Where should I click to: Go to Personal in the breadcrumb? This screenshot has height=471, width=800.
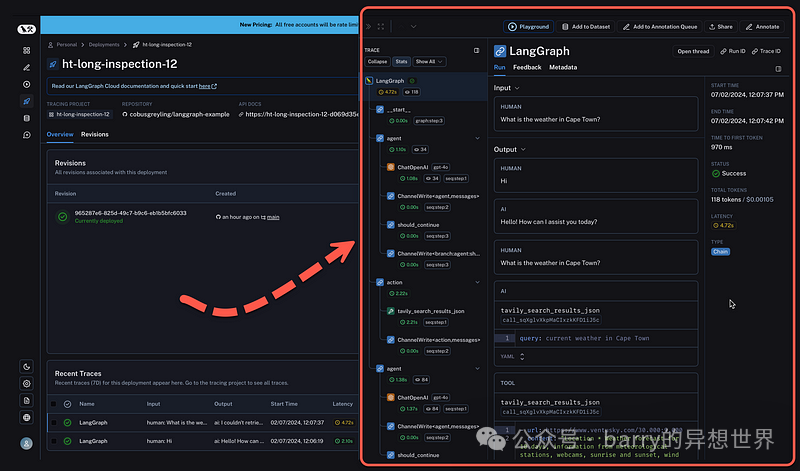pos(66,45)
